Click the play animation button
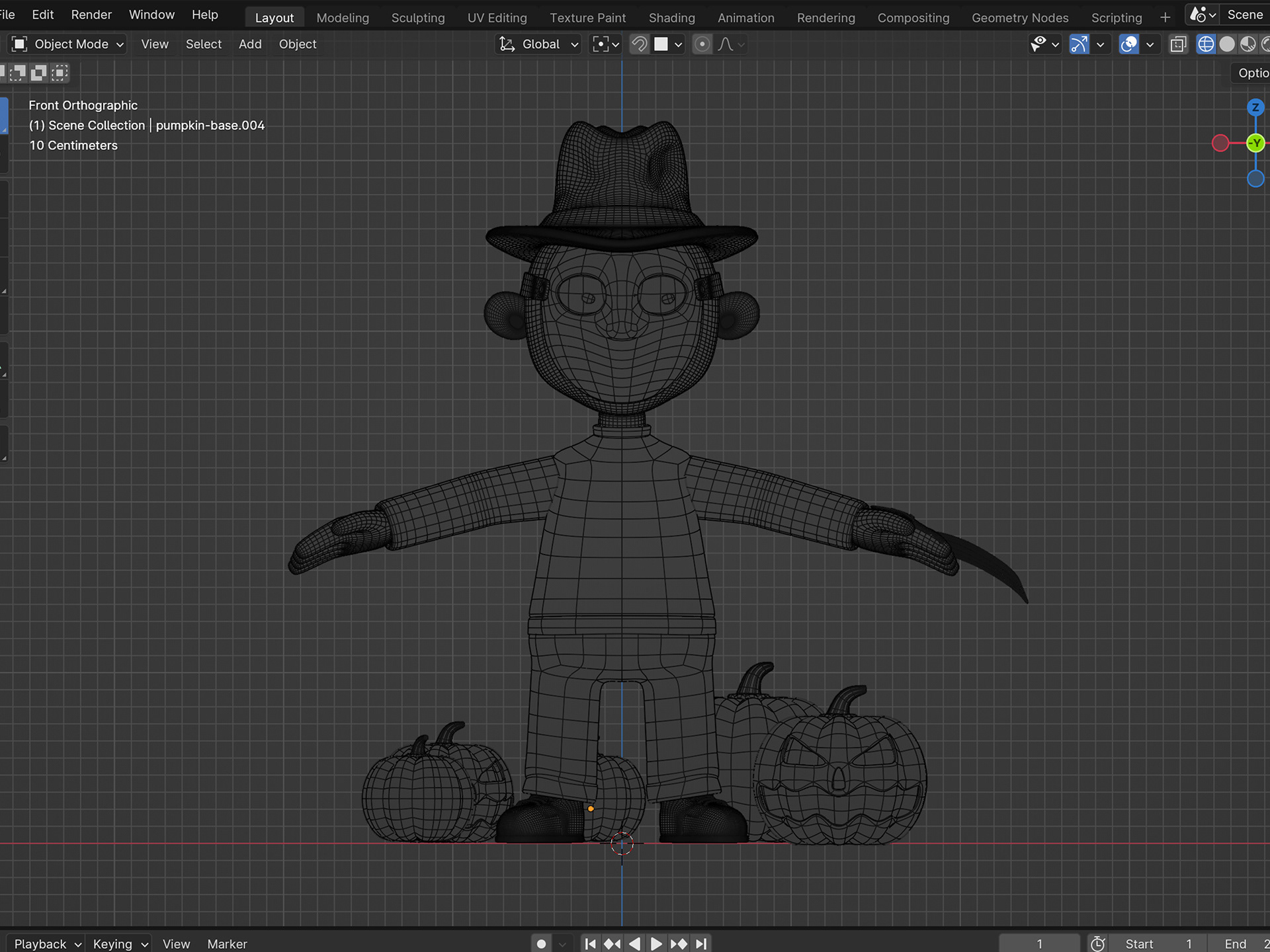The width and height of the screenshot is (1270, 952). 656,943
